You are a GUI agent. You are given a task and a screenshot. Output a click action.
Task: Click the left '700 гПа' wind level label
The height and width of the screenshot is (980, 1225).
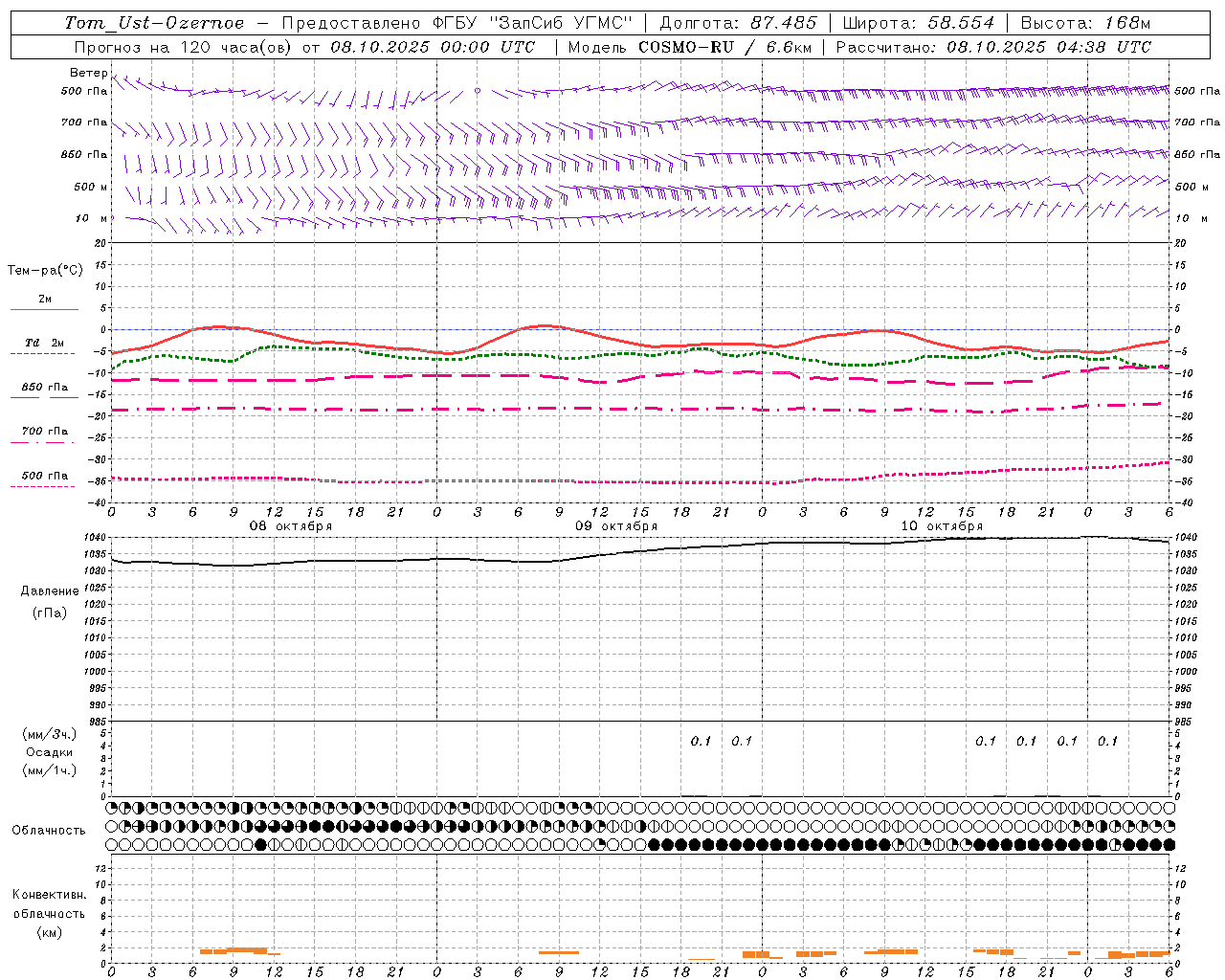click(83, 122)
